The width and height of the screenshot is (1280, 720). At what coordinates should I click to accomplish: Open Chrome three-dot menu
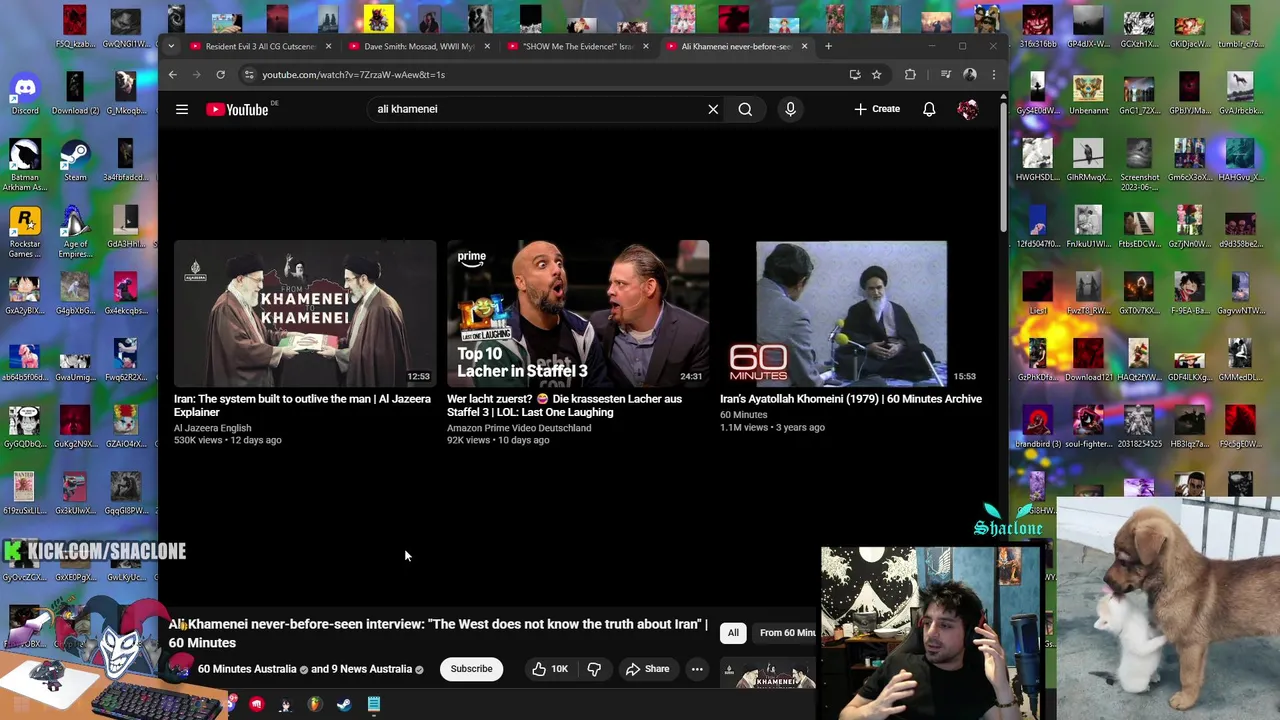993,74
